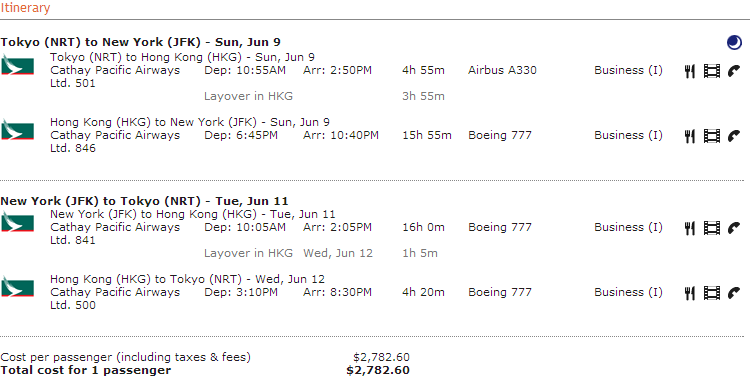Viewport: 752px width, 377px height.
Task: Click phone icon for flight 846
Action: pos(734,136)
